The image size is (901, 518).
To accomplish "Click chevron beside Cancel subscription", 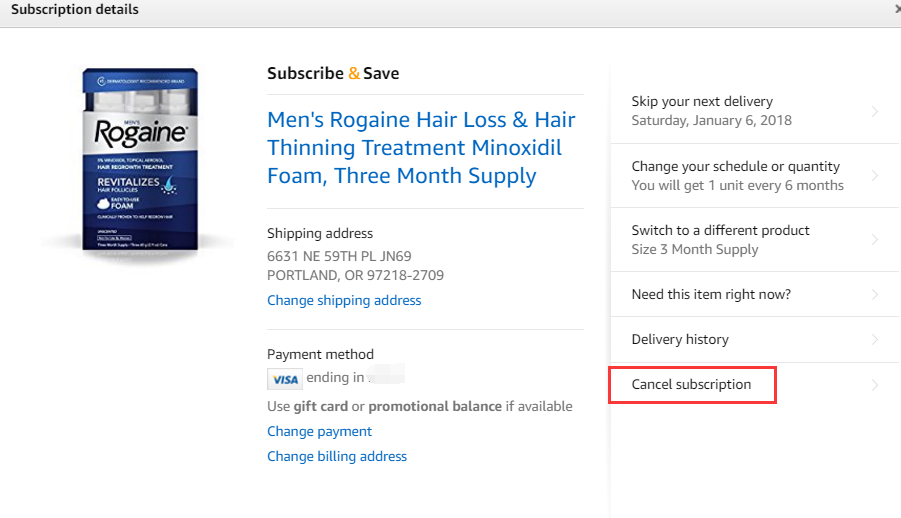I will [x=875, y=385].
